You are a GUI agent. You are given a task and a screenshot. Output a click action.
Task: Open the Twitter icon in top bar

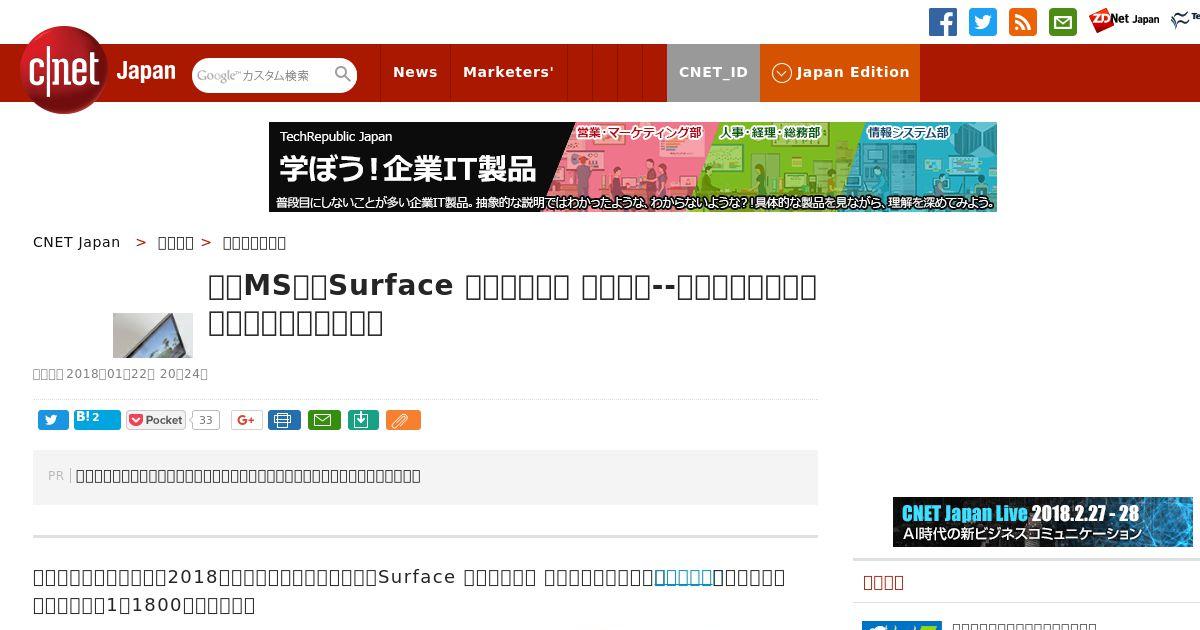983,22
